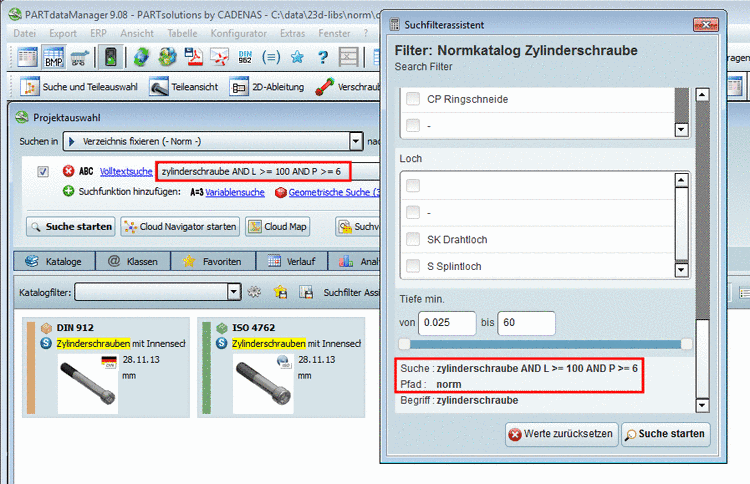Check the blank first option in Loch list
The image size is (750, 484).
click(x=412, y=185)
